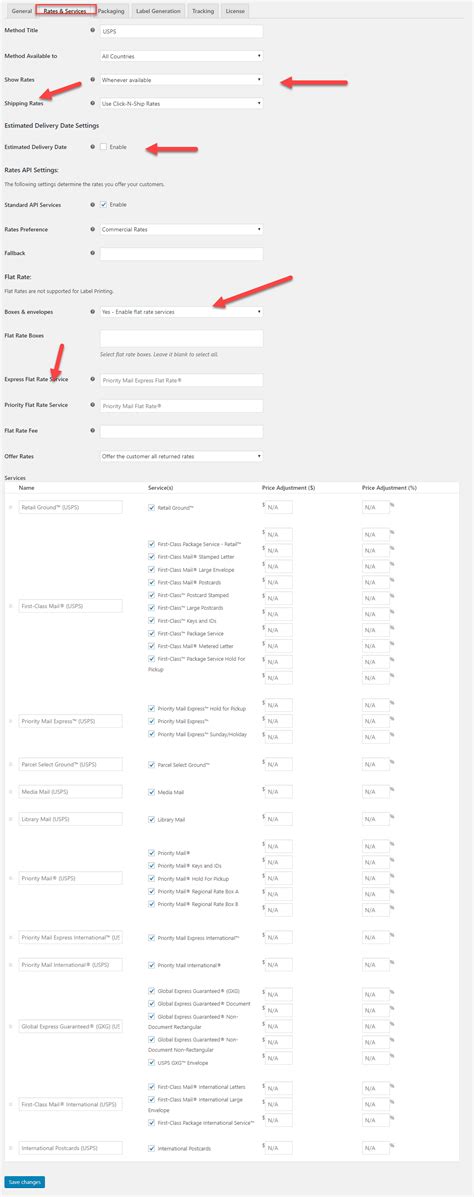Click the help icon for Flat Rate Fee

point(92,431)
